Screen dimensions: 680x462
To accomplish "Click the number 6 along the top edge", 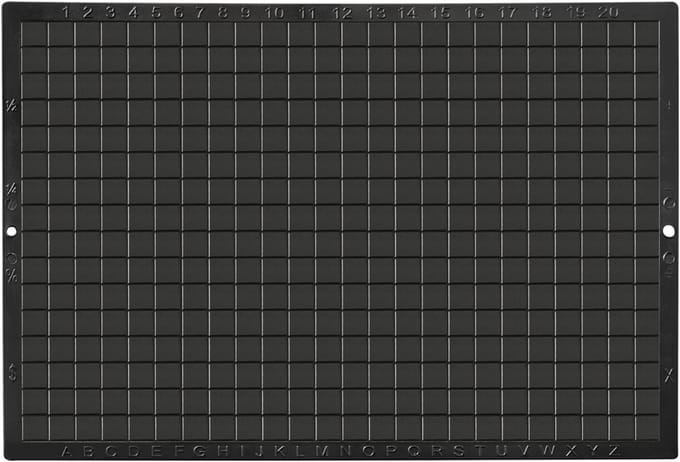I will [178, 12].
